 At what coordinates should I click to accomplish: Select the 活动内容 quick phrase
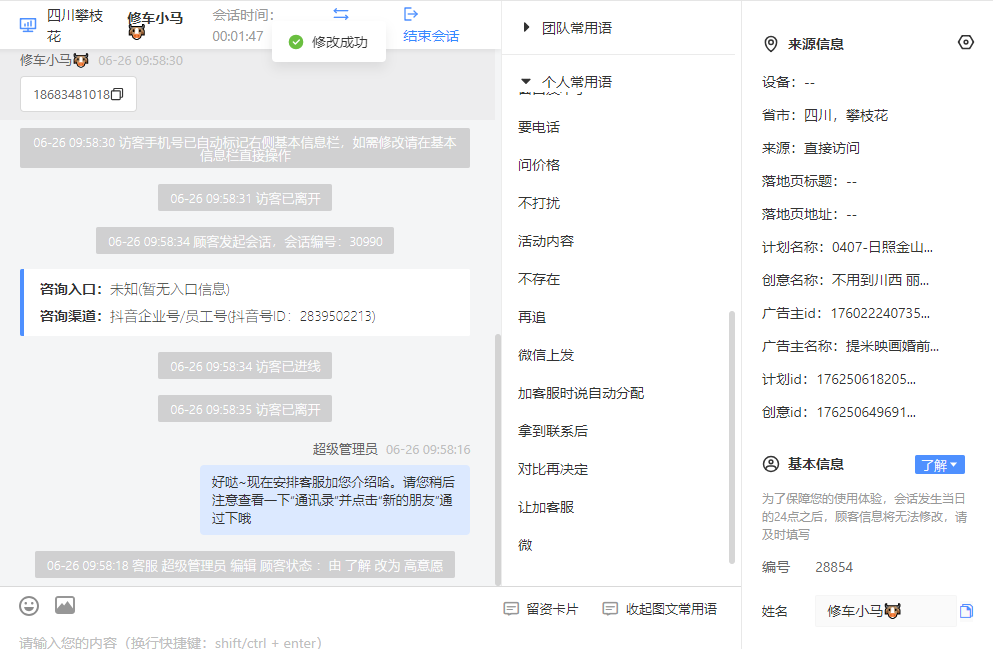coord(546,241)
